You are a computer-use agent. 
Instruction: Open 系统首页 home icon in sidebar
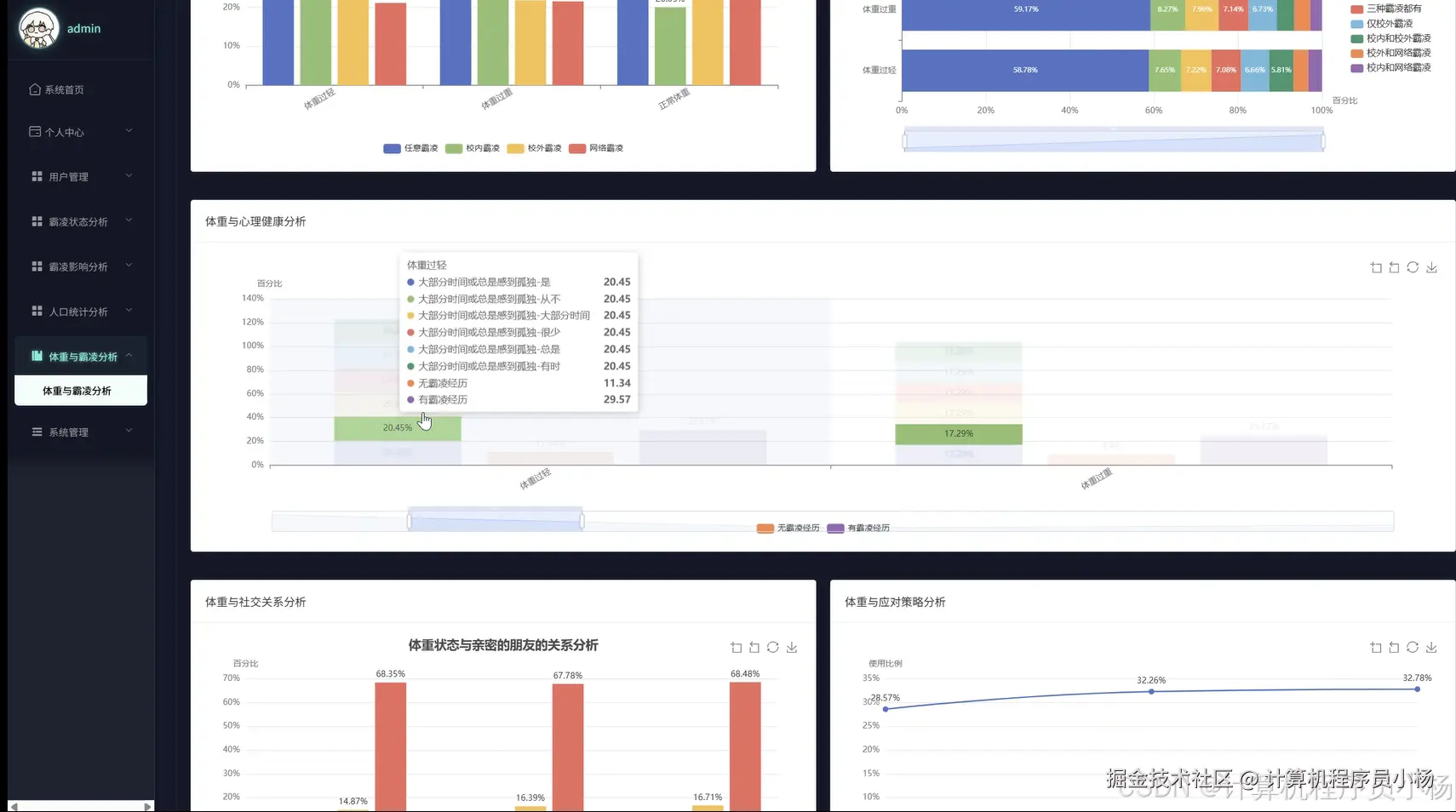pyautogui.click(x=35, y=89)
